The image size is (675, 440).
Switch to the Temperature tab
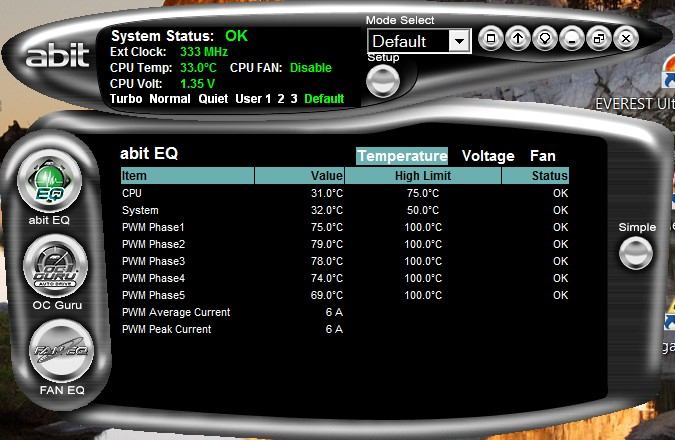402,156
